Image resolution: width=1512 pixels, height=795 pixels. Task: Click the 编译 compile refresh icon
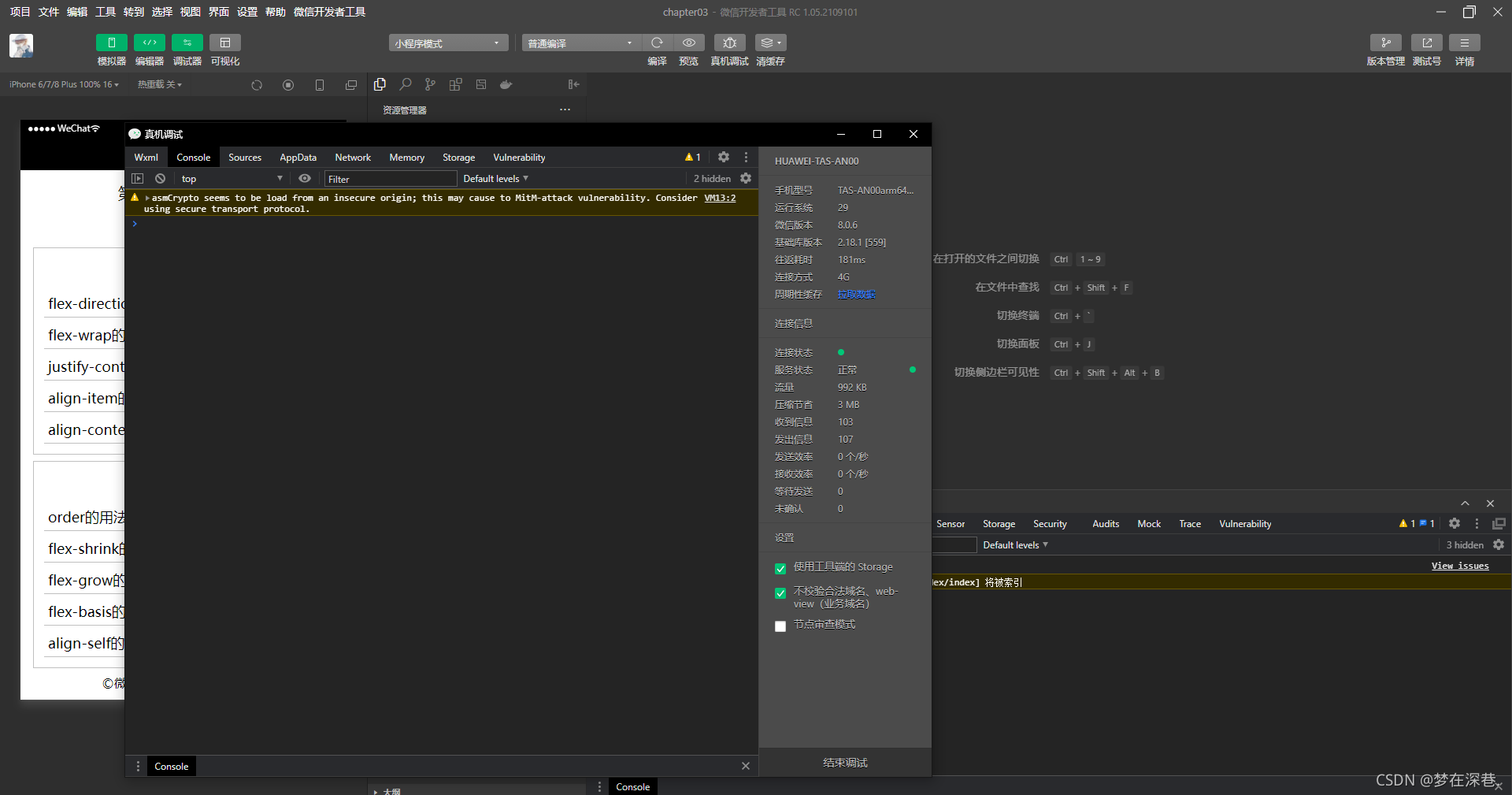pyautogui.click(x=657, y=43)
